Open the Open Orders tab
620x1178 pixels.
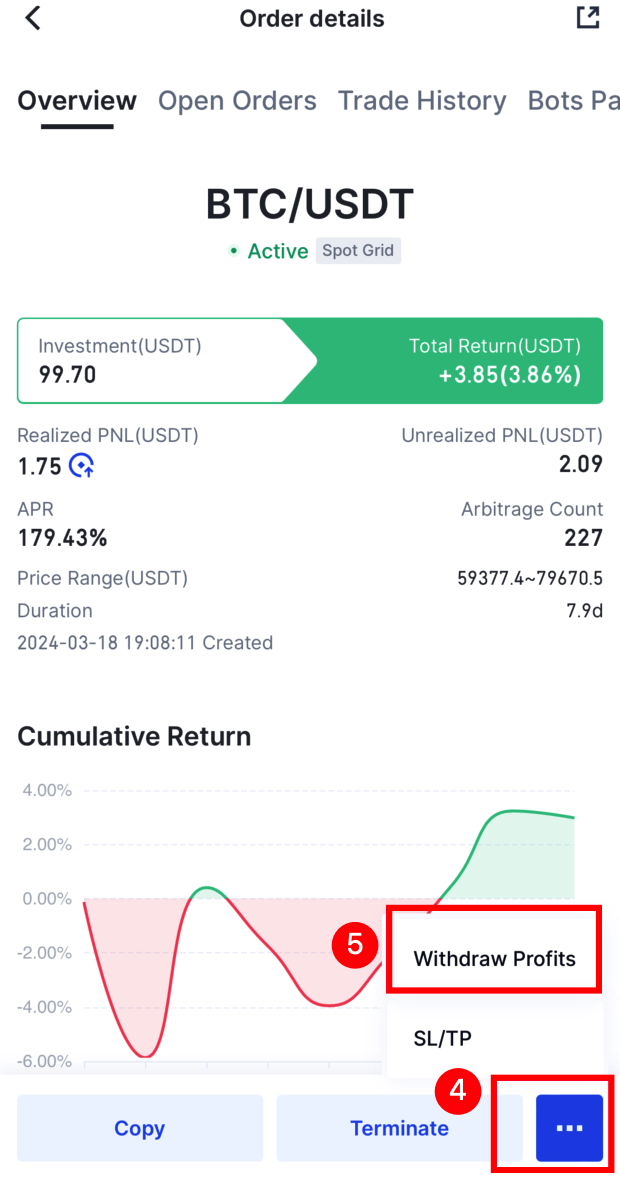(x=237, y=101)
